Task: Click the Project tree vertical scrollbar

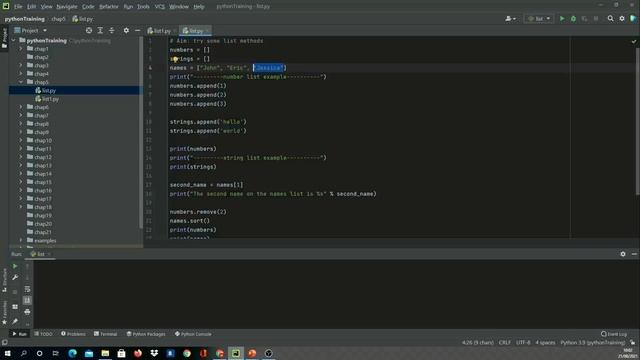Action: pos(141,133)
